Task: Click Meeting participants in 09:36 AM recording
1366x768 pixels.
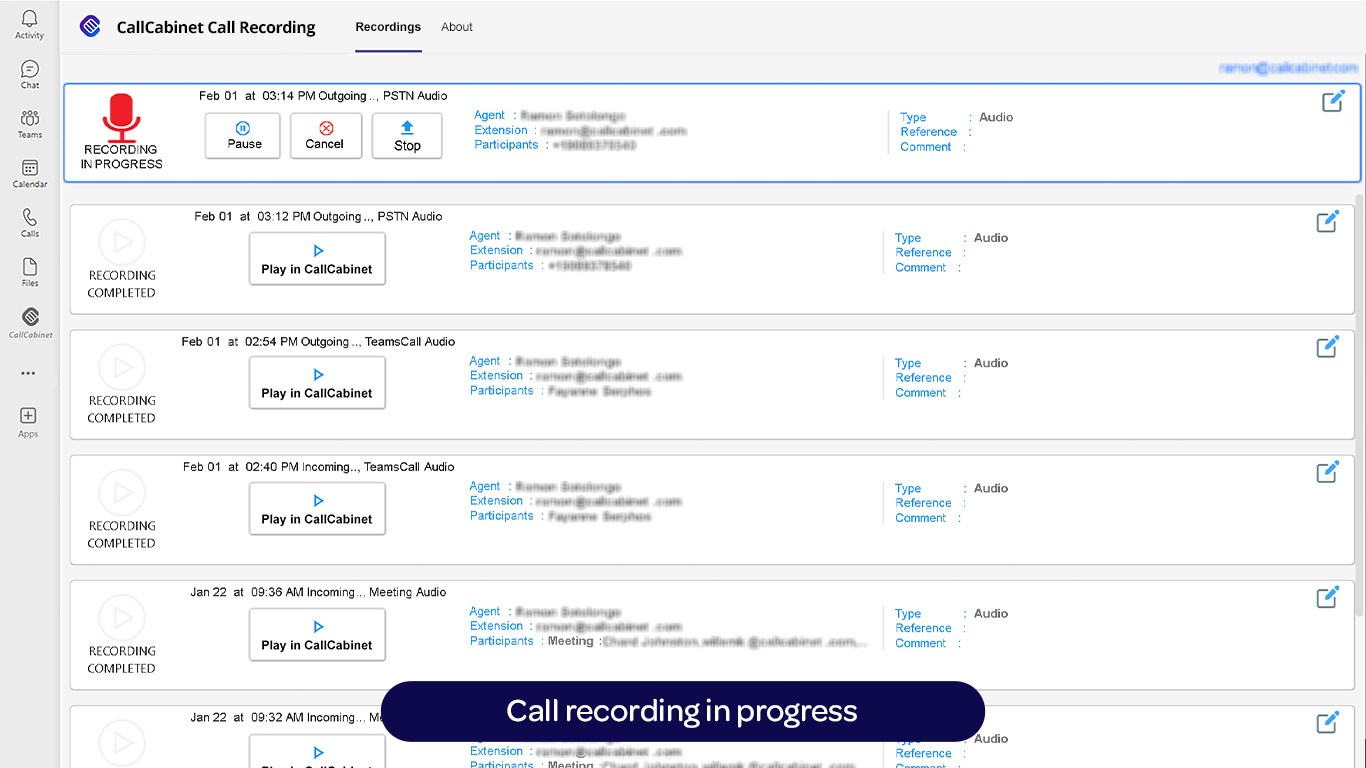Action: [708, 641]
